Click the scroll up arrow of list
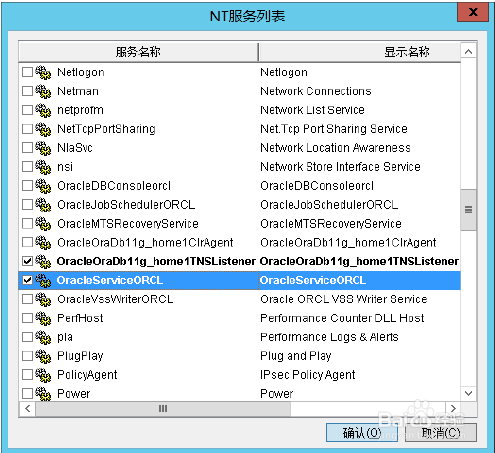495x453 pixels. tap(468, 51)
